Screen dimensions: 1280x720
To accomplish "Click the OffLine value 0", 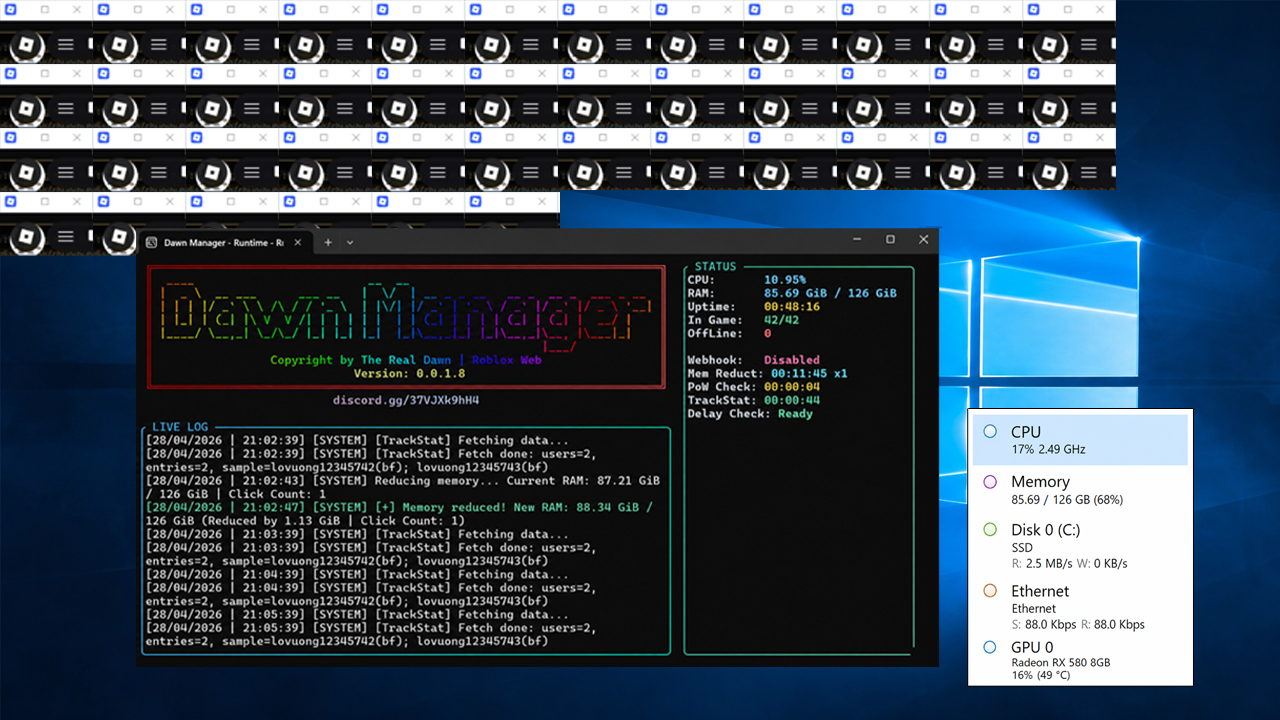I will [768, 333].
